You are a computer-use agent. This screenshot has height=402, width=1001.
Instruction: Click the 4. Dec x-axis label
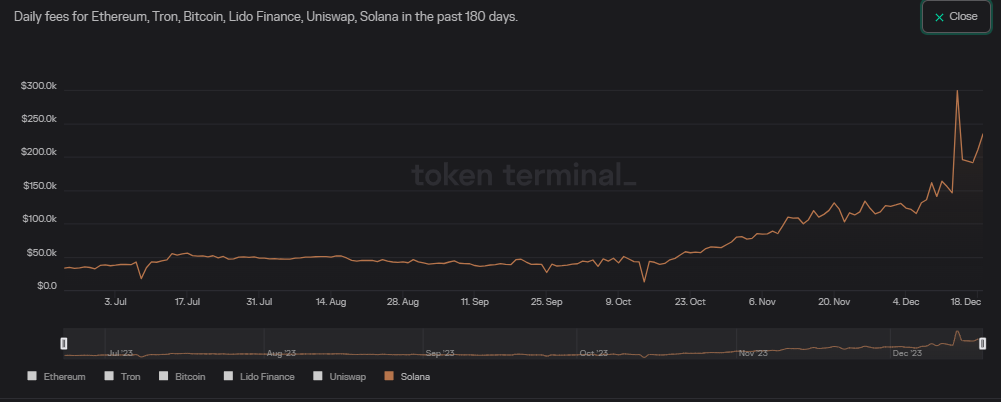[906, 302]
